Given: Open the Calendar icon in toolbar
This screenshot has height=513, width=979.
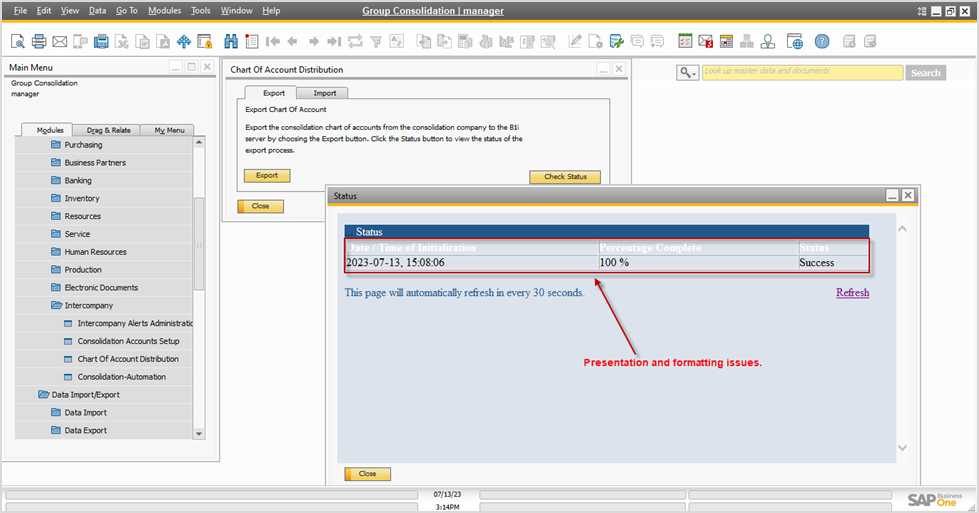Looking at the screenshot, I should click(685, 42).
